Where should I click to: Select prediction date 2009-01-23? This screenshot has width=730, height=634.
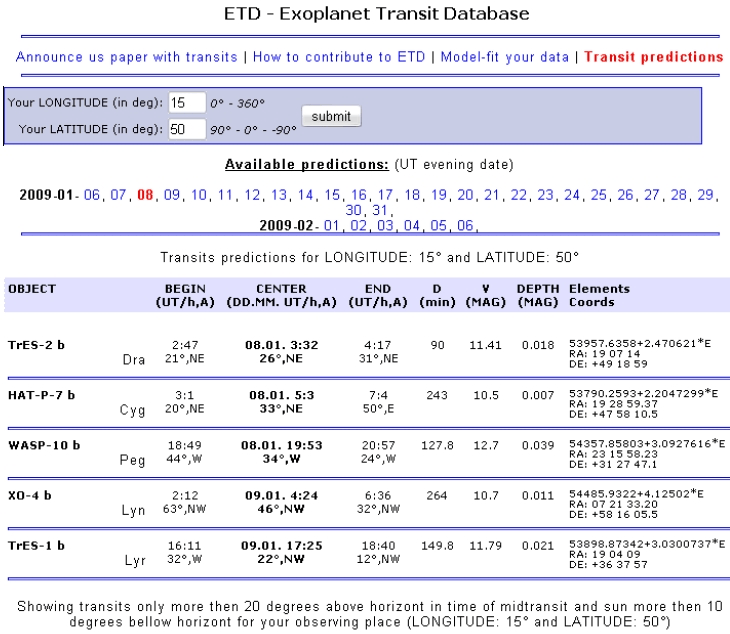click(x=545, y=195)
